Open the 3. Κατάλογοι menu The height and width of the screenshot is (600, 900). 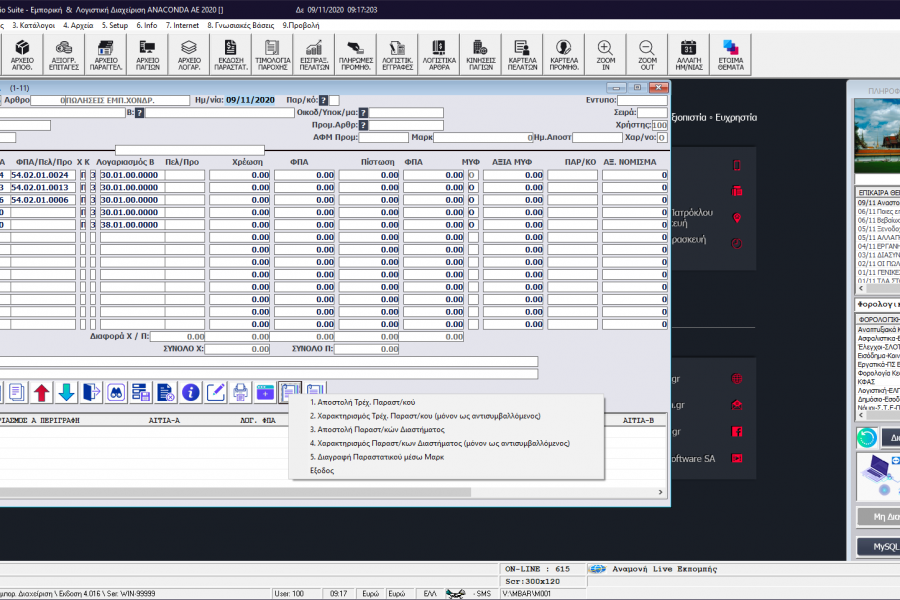[x=33, y=25]
